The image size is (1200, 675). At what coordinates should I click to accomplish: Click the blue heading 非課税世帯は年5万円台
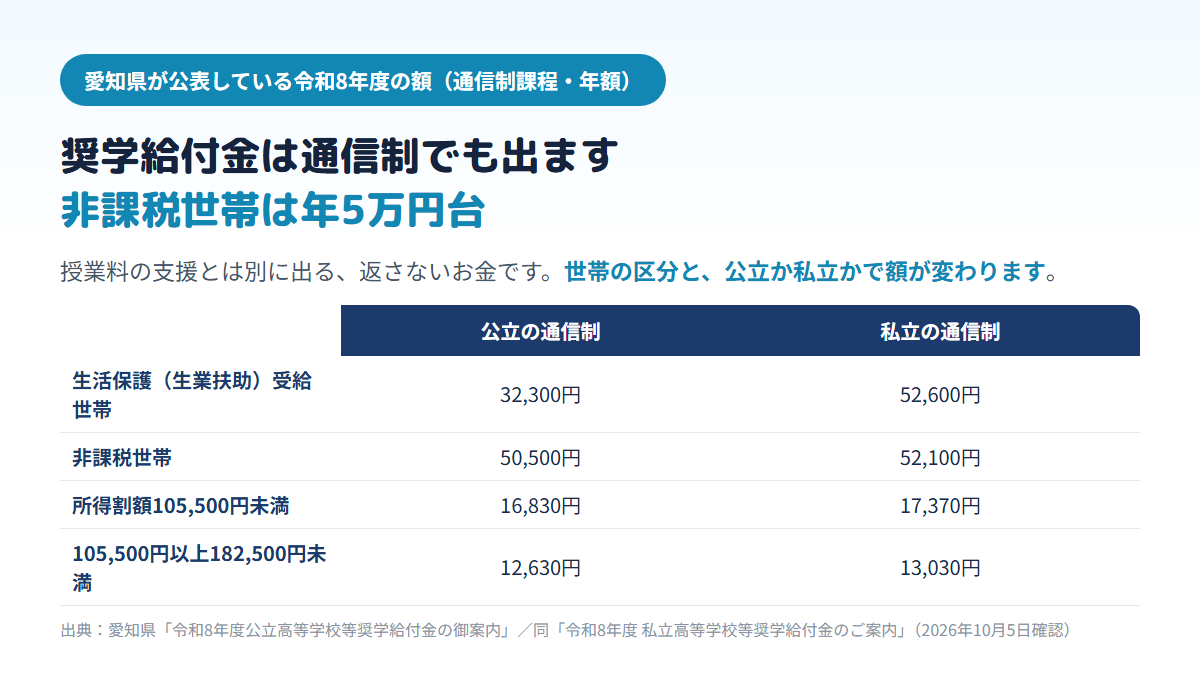[x=273, y=212]
